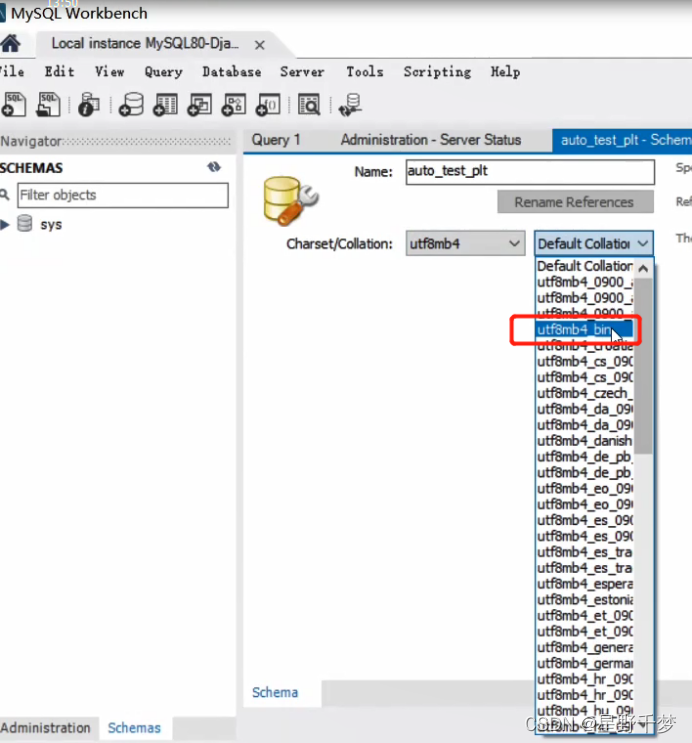Reconnect to DBMS toolbar icon
Image resolution: width=692 pixels, height=743 pixels.
[351, 104]
